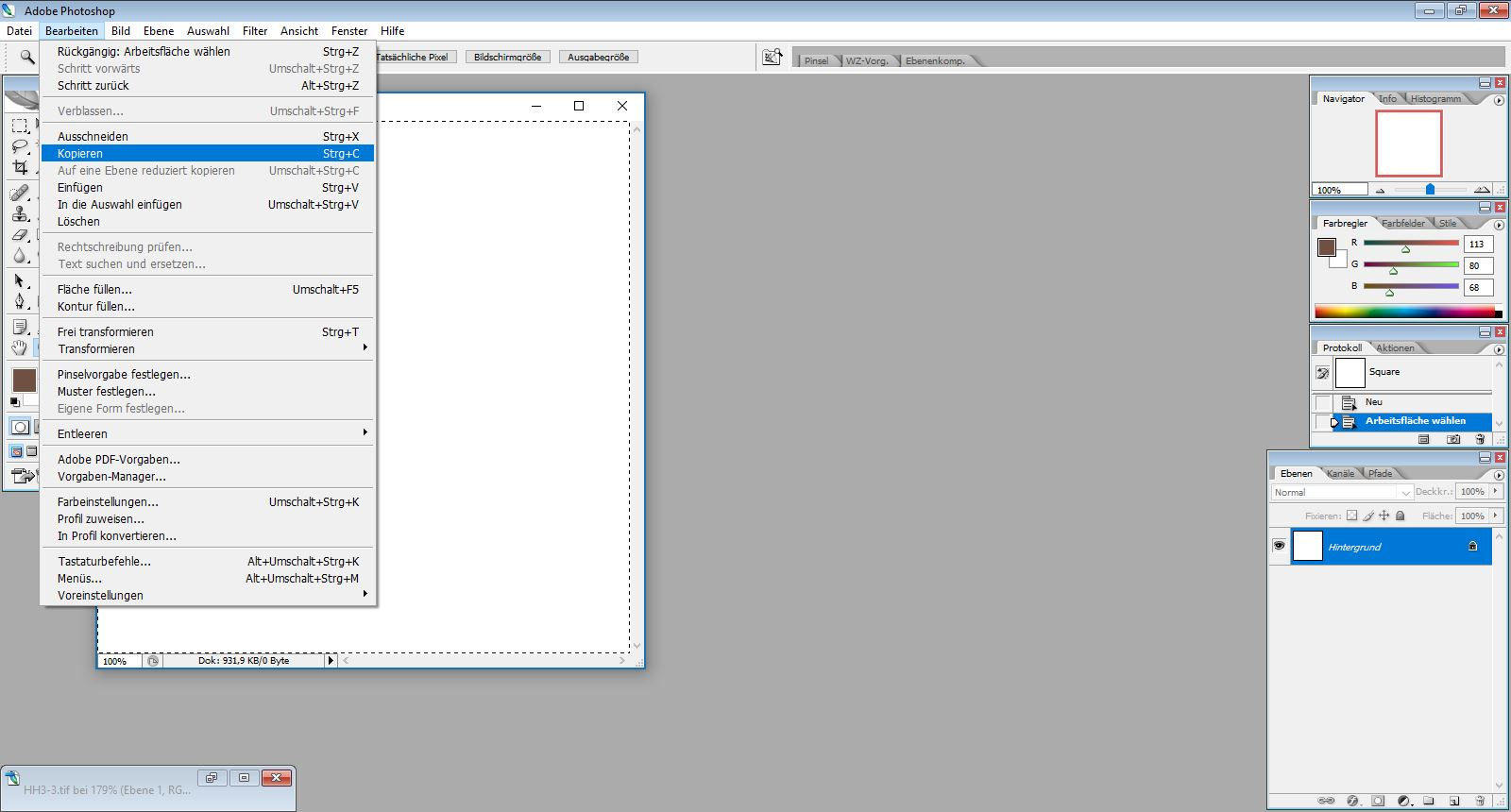
Task: Collapse the Navigator palette window
Action: (x=1485, y=83)
